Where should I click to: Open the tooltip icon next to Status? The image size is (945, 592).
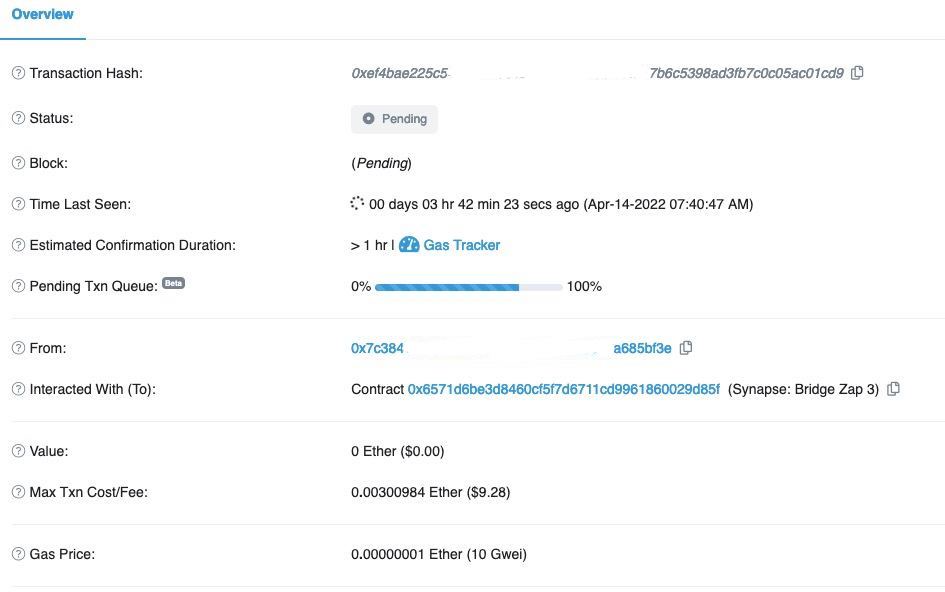click(17, 118)
